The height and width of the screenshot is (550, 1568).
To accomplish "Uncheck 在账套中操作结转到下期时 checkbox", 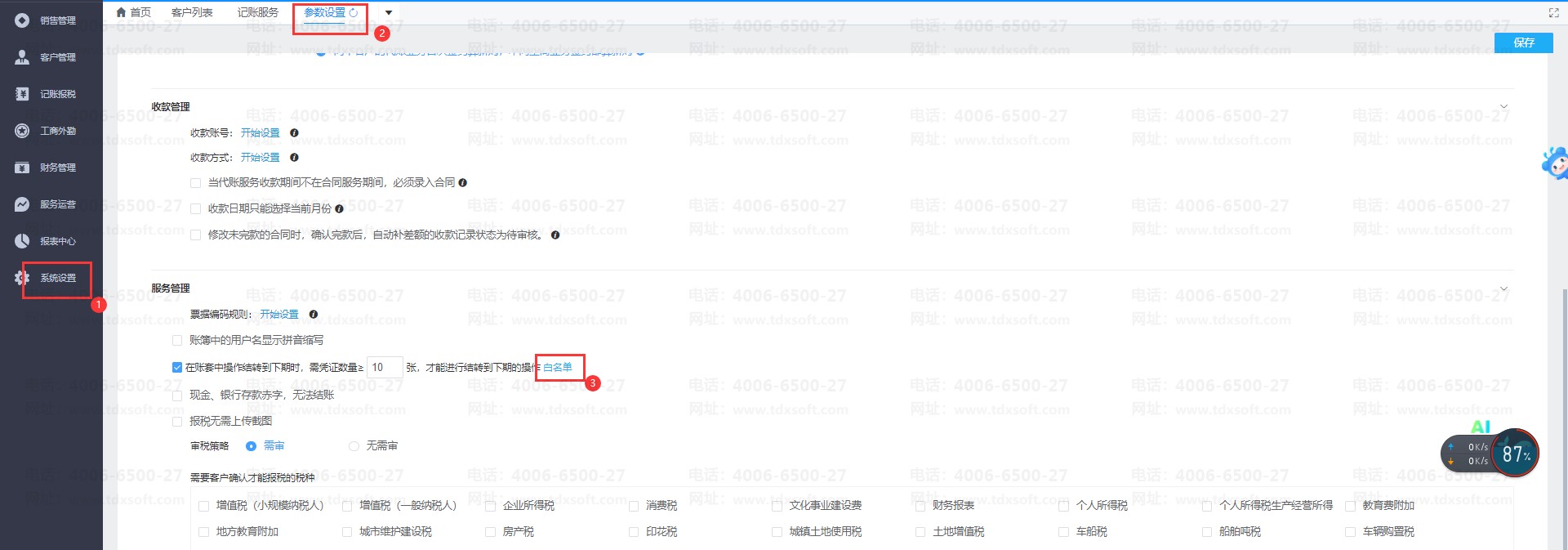I will (x=177, y=367).
